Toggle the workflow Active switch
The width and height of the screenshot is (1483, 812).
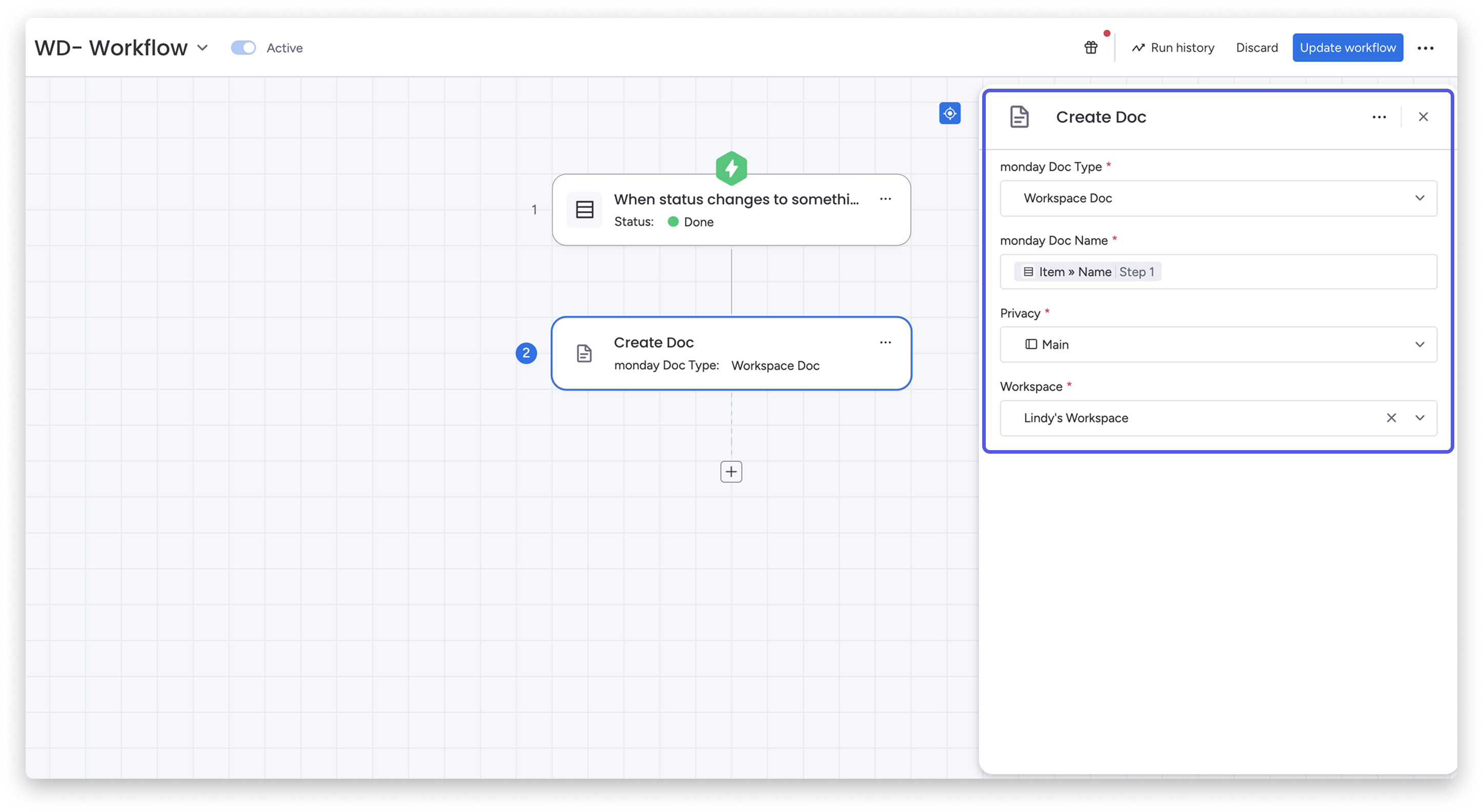(243, 48)
